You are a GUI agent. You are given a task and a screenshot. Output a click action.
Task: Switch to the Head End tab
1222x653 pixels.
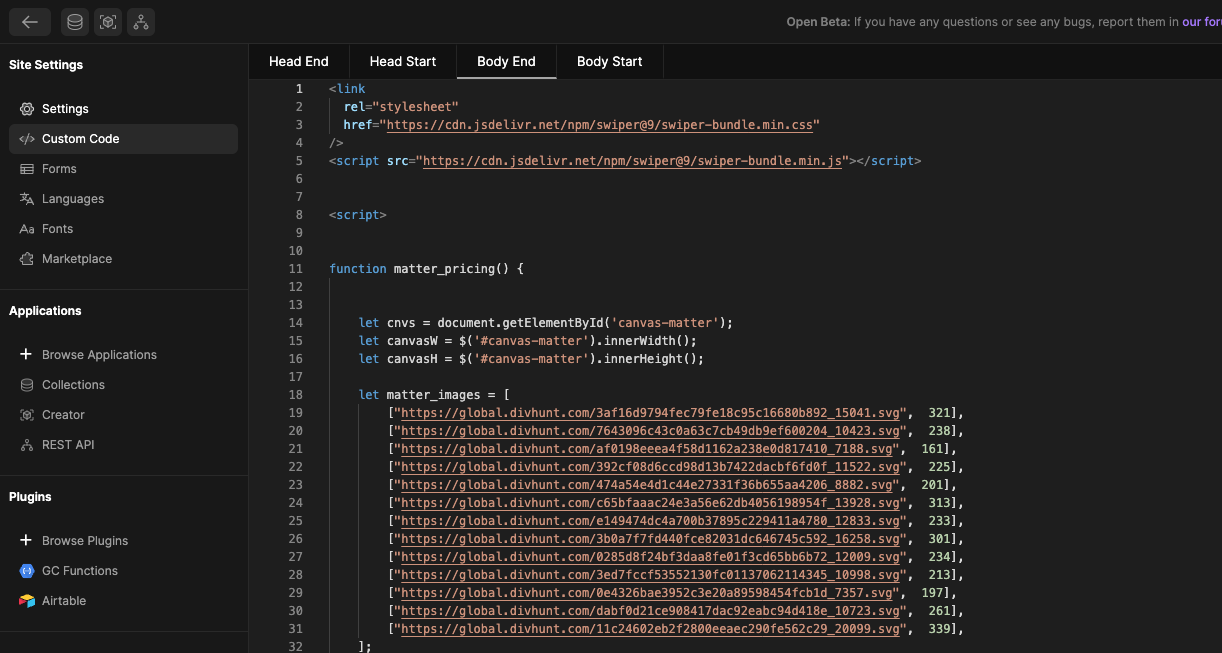[299, 61]
